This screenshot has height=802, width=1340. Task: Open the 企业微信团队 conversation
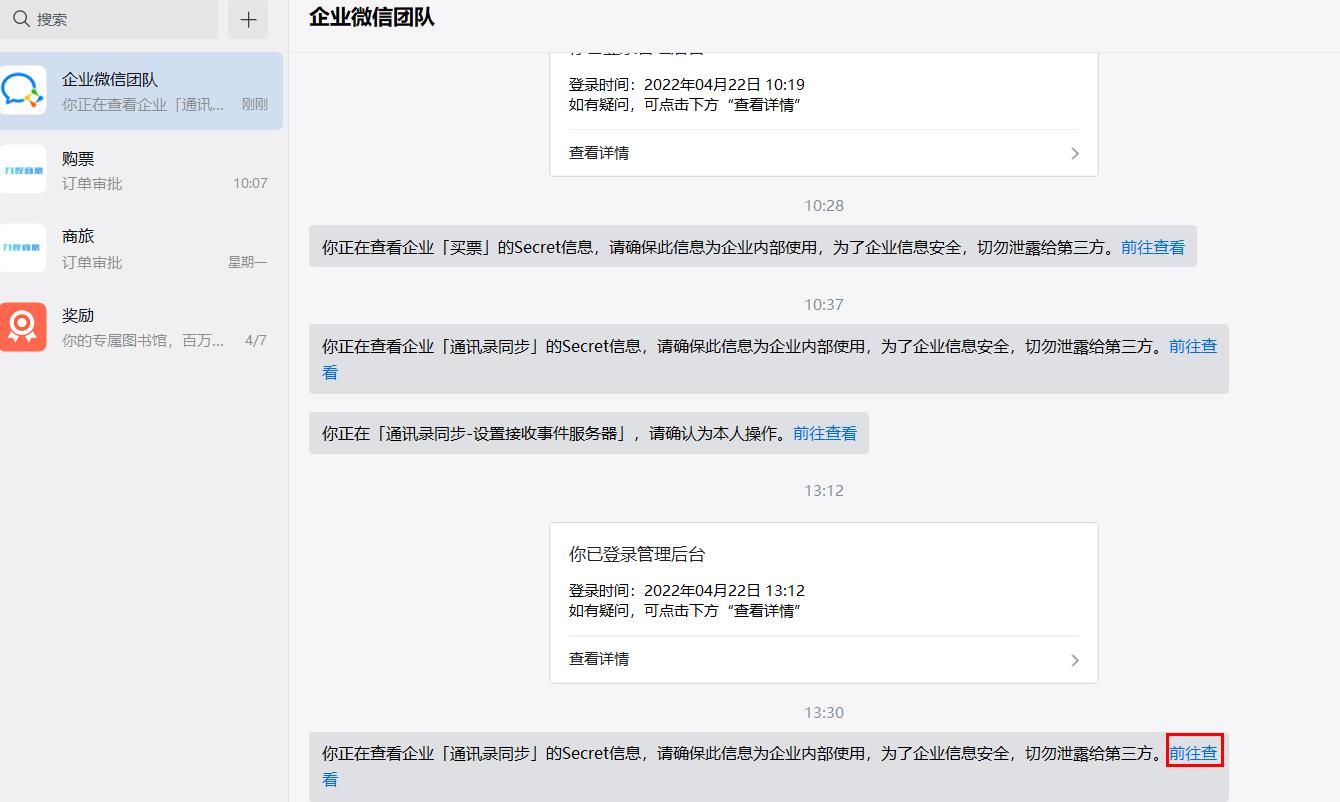pyautogui.click(x=141, y=91)
